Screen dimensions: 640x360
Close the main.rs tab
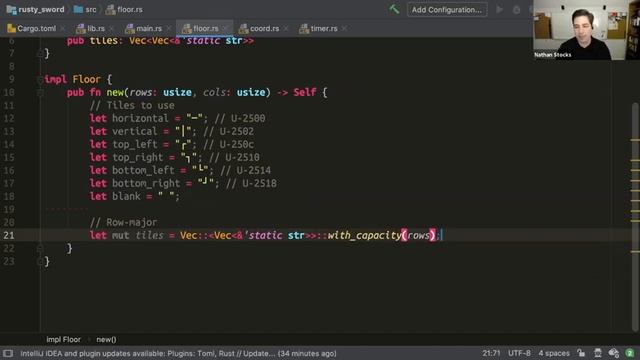tap(169, 29)
